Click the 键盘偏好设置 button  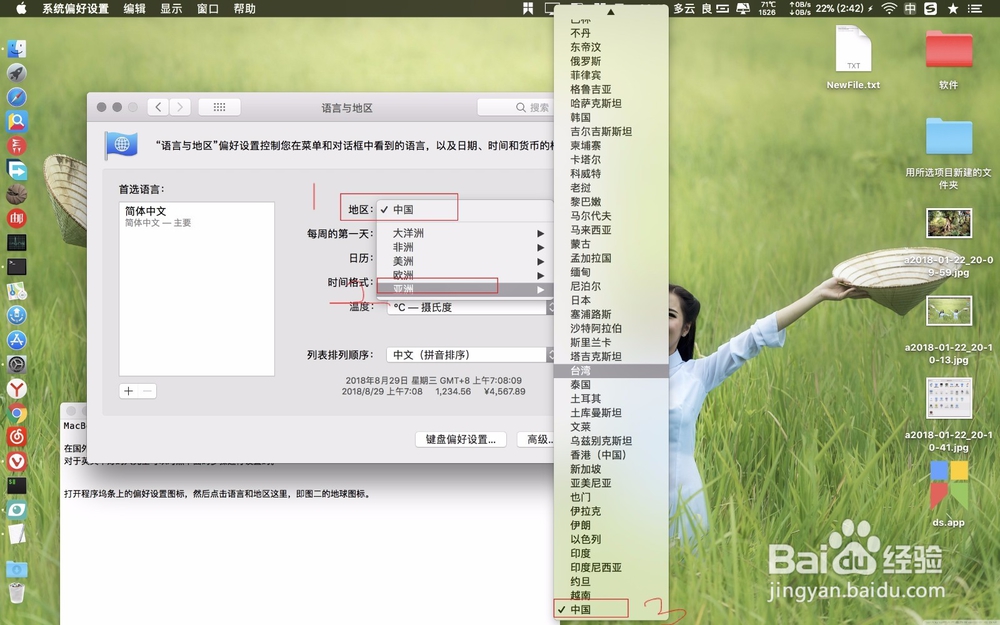(462, 439)
